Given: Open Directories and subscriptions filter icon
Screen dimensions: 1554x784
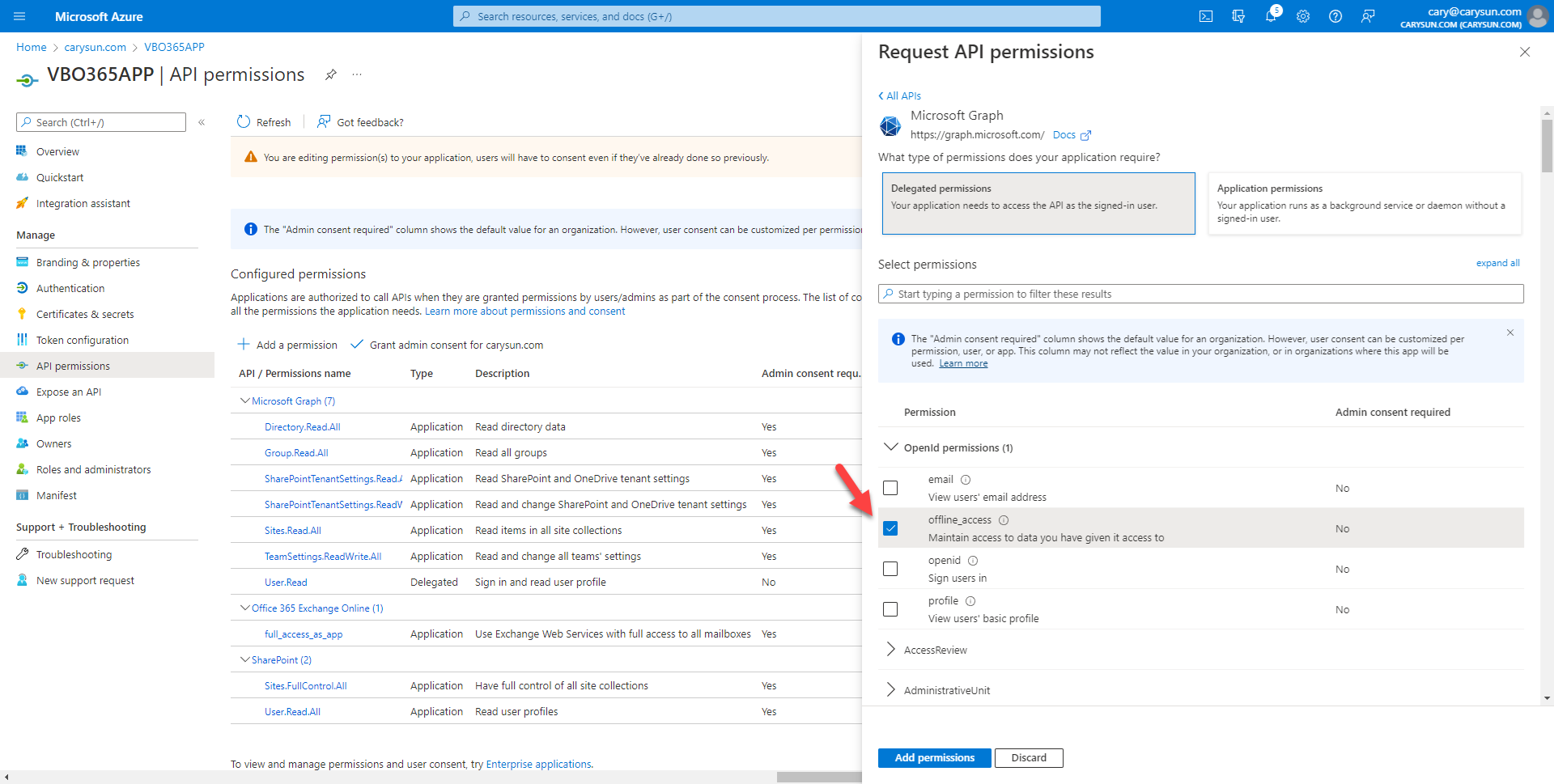Looking at the screenshot, I should point(1238,16).
